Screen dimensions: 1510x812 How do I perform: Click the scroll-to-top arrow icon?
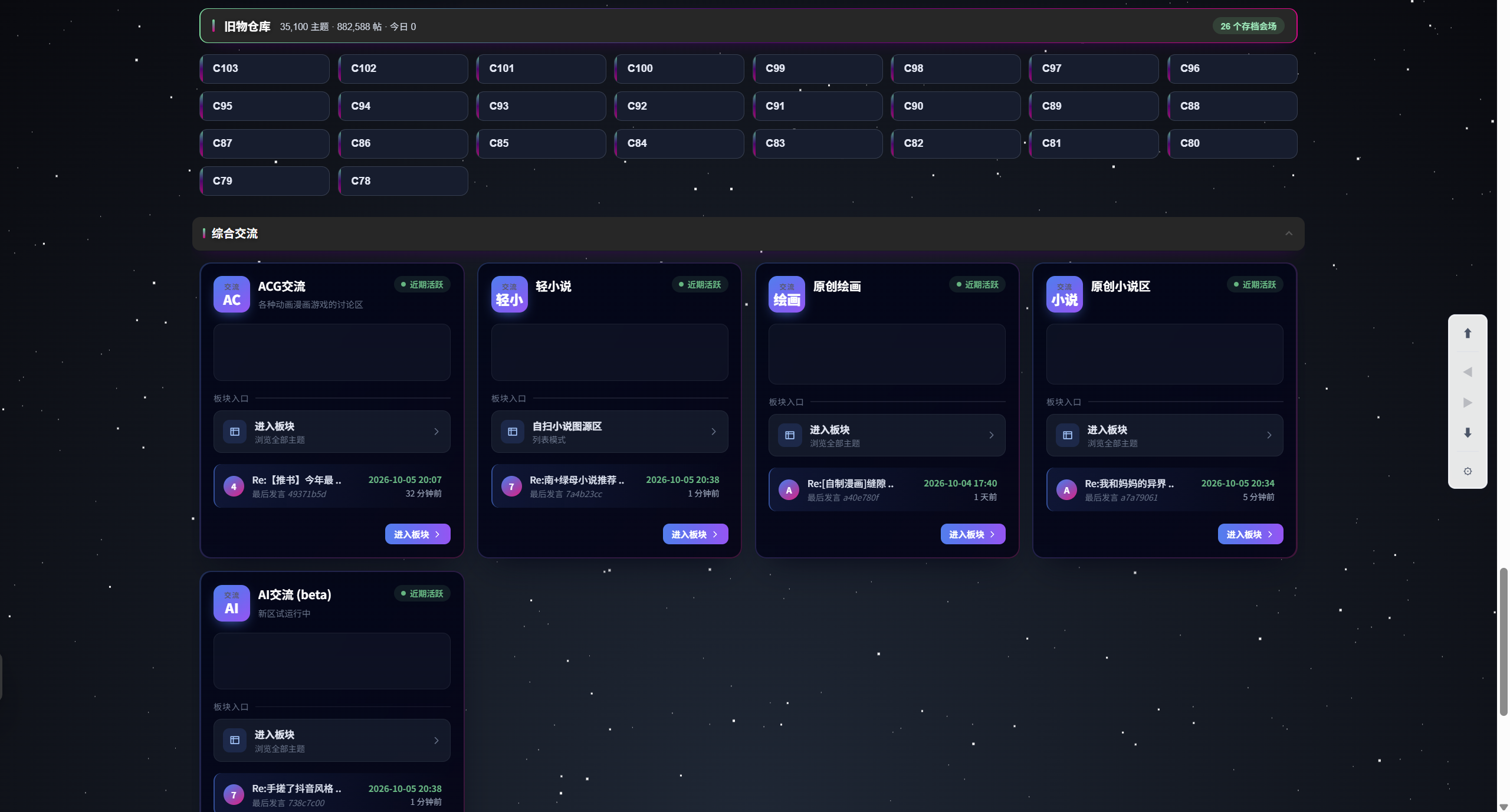coord(1468,334)
